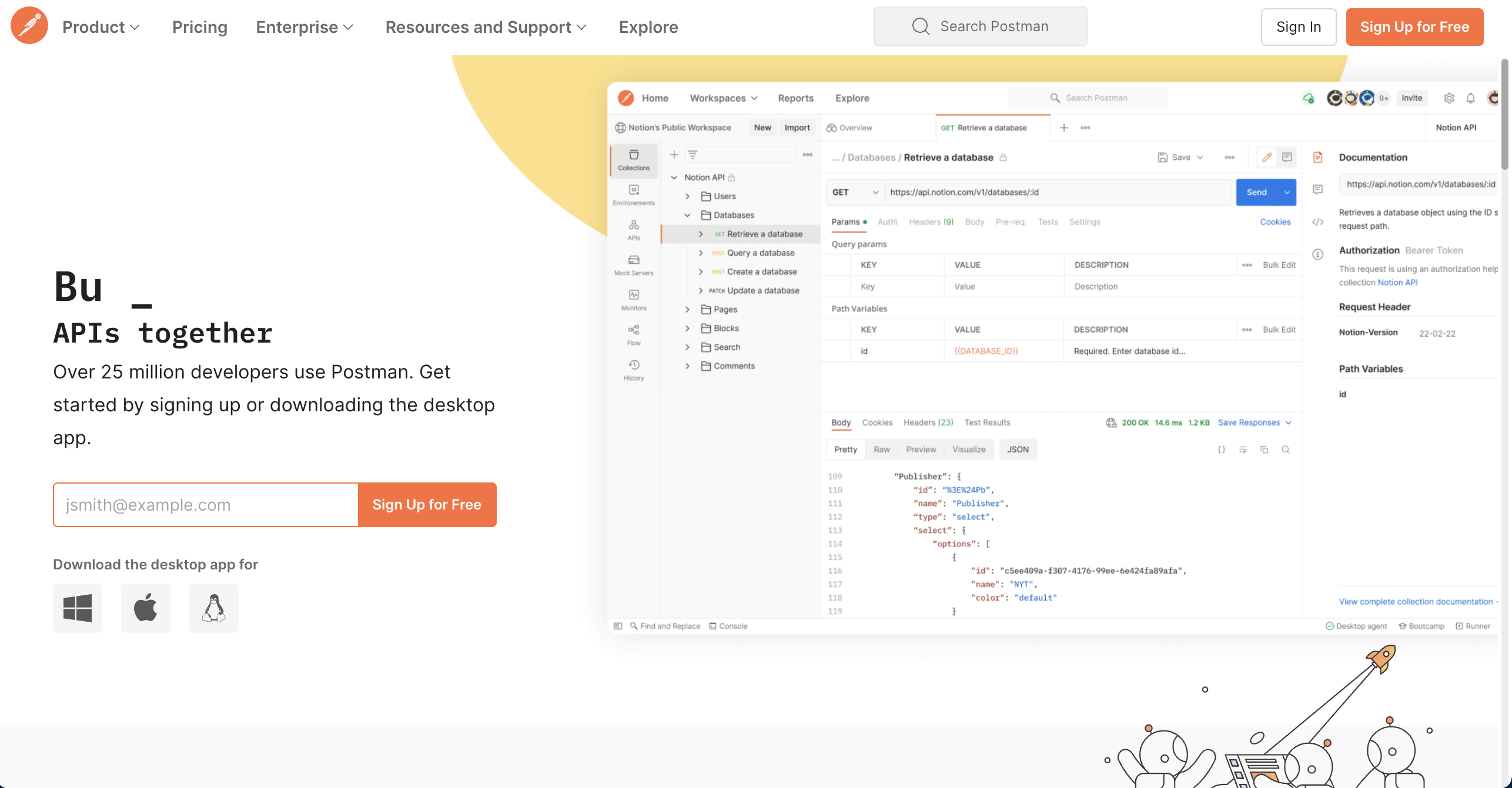The width and height of the screenshot is (1512, 788).
Task: Open the Explore nav item
Action: point(648,27)
